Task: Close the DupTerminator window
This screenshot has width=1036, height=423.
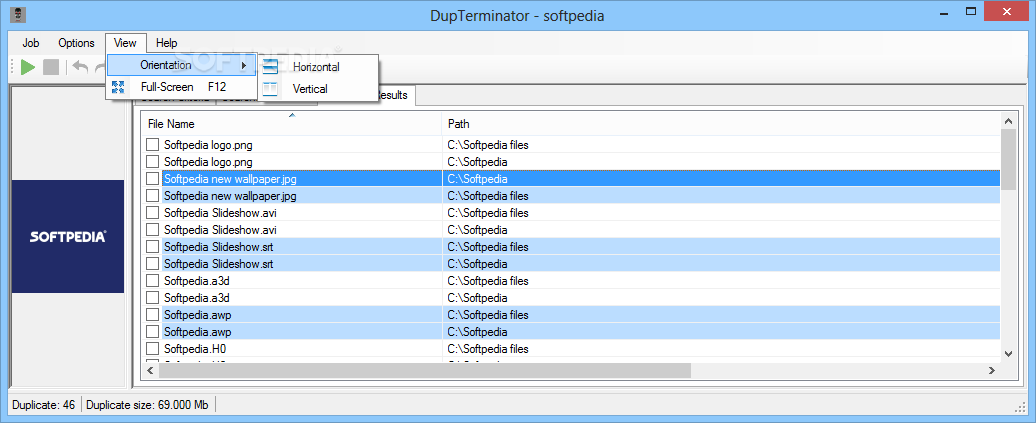Action: (1007, 11)
